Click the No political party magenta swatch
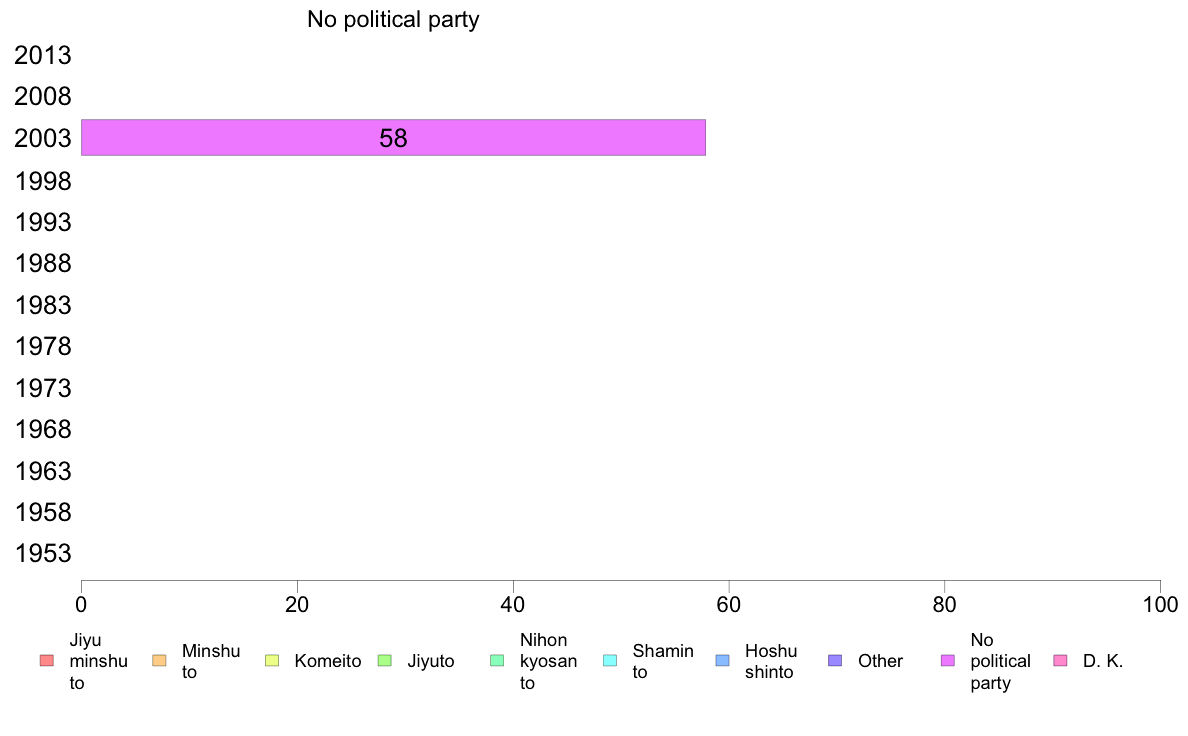 948,661
